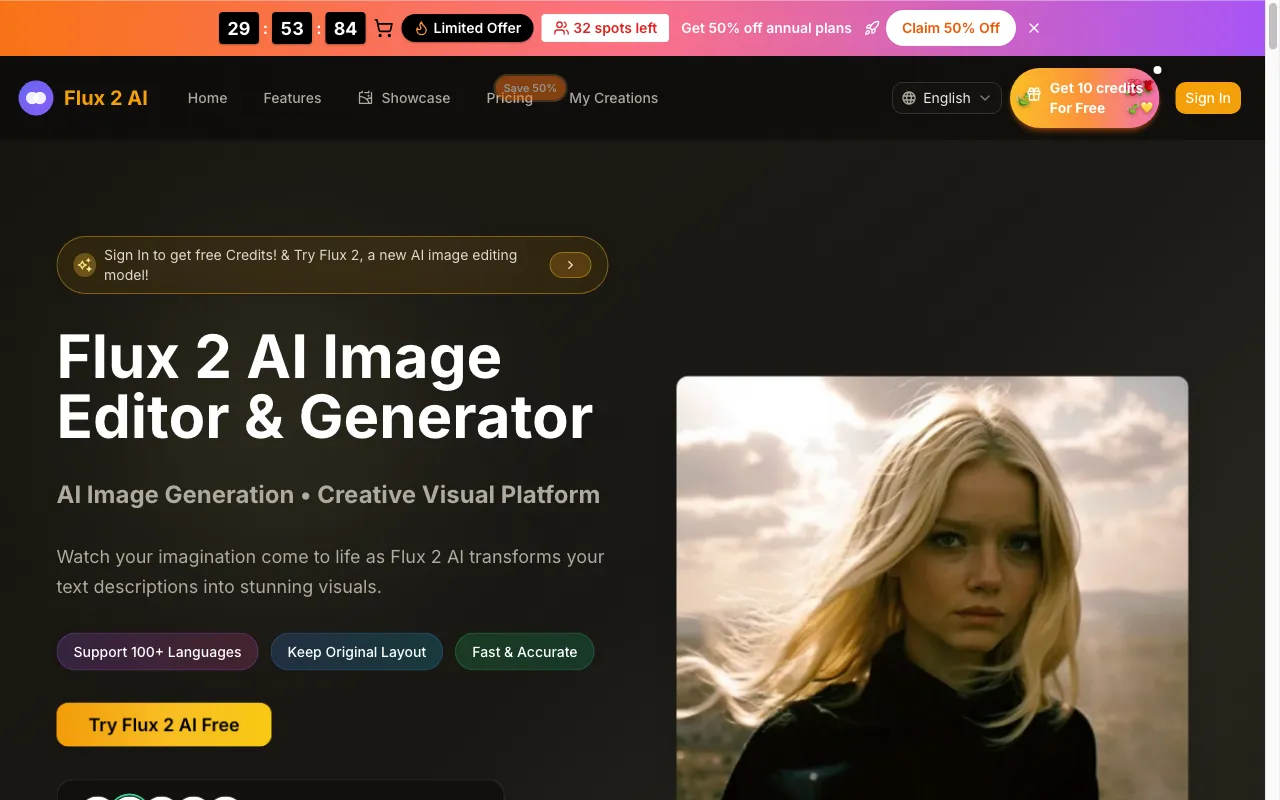Click the Flux 2 AI Image Editor heading

(325, 386)
